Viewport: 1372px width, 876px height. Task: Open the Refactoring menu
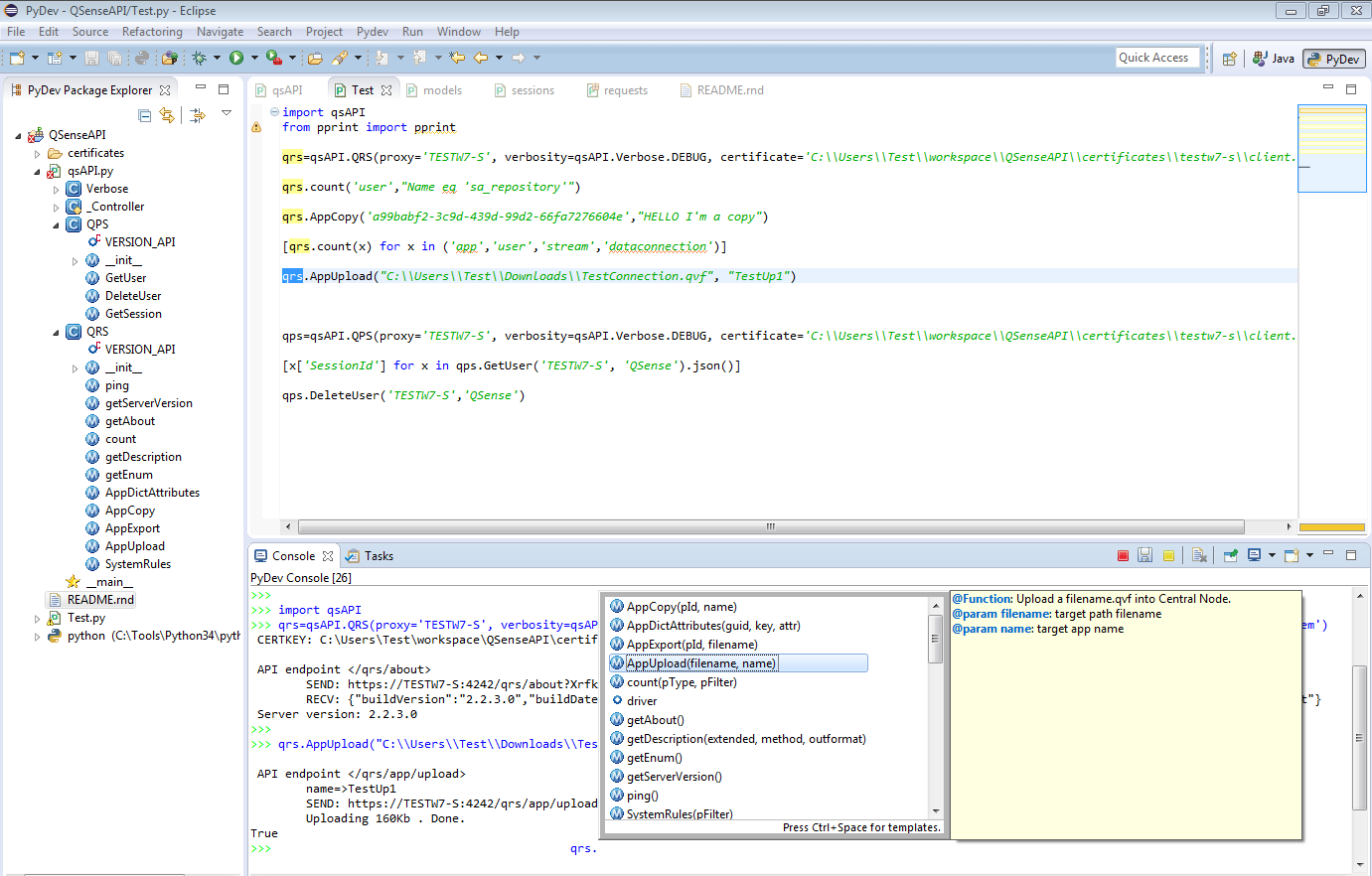[x=152, y=32]
